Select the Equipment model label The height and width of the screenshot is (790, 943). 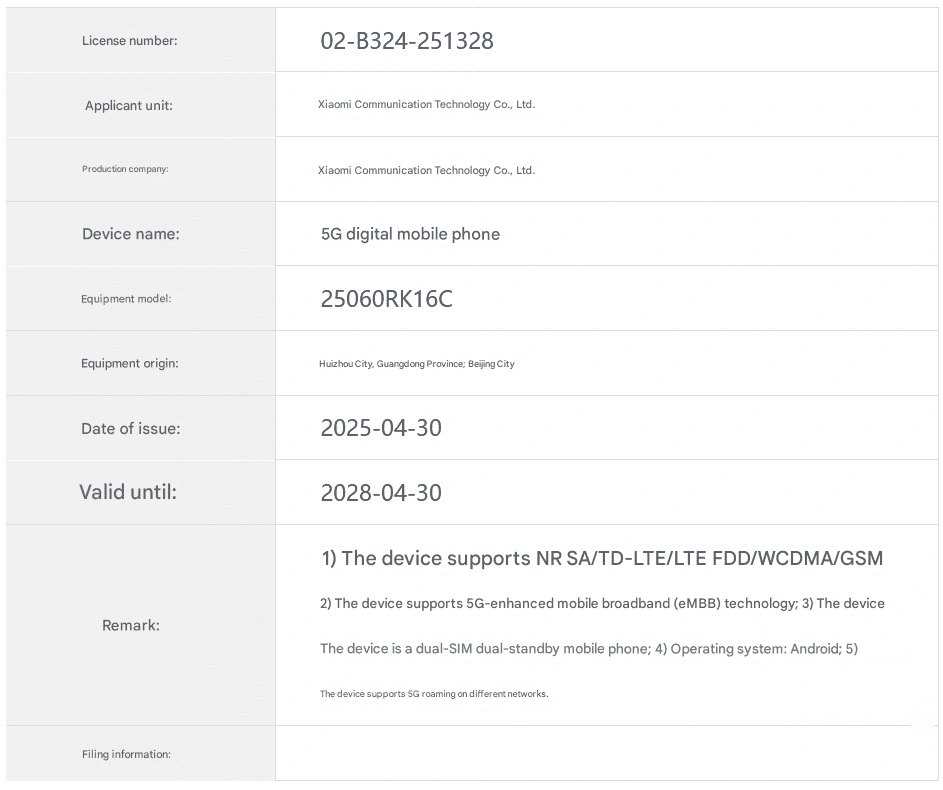pos(126,299)
